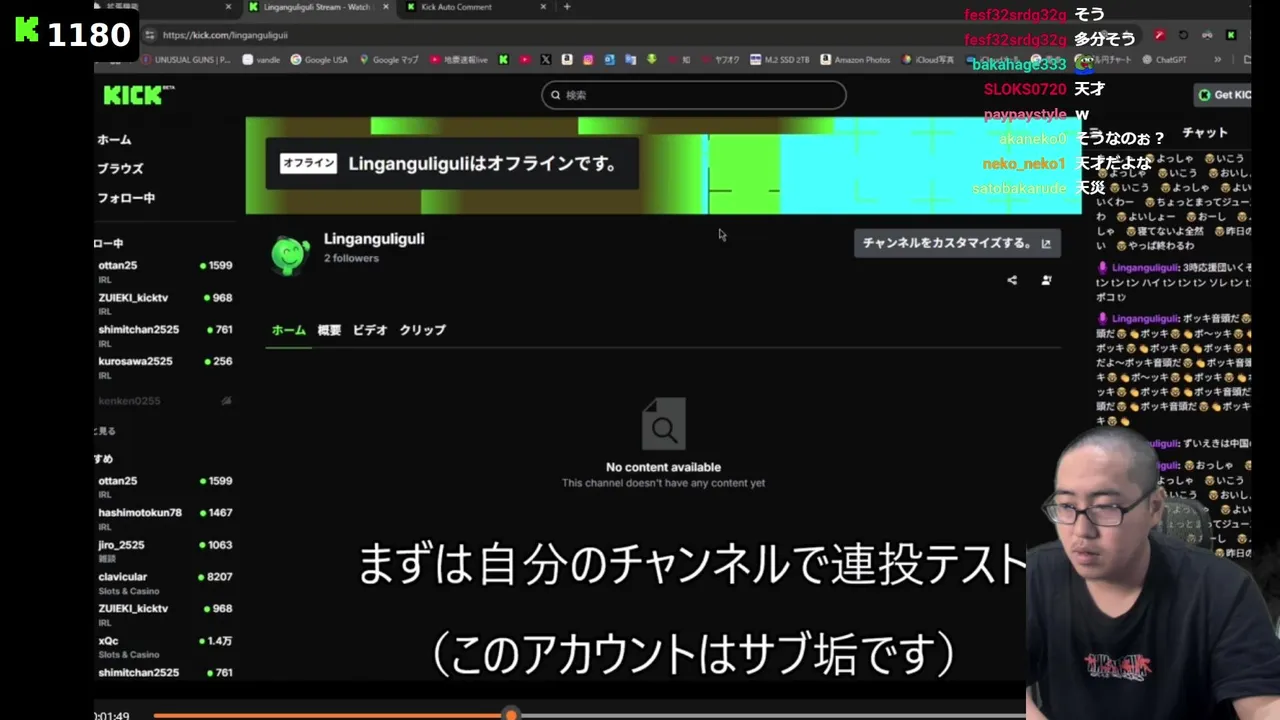
Task: Open kenken0255 channel in sidebar
Action: [x=165, y=401]
